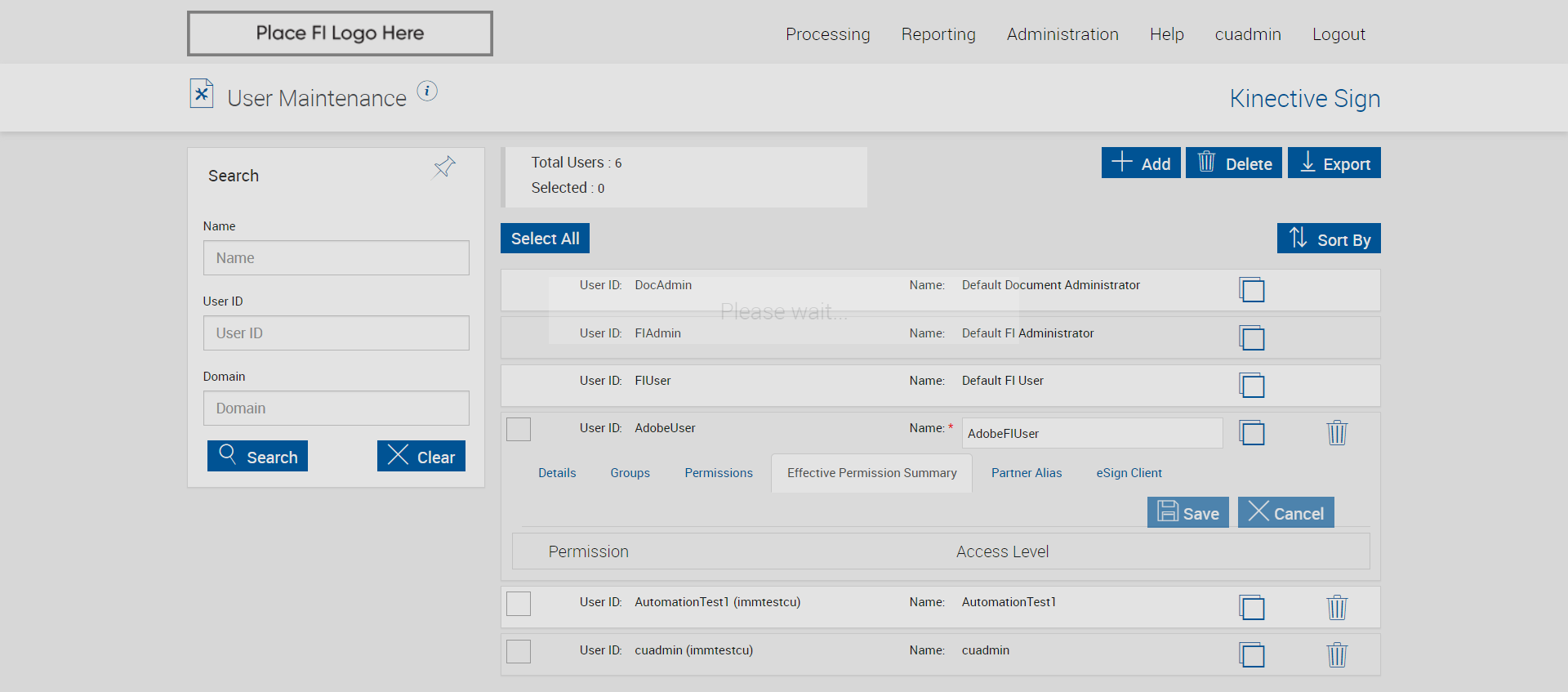Click the pin icon in Search panel
Viewport: 1568px width, 692px height.
point(444,167)
